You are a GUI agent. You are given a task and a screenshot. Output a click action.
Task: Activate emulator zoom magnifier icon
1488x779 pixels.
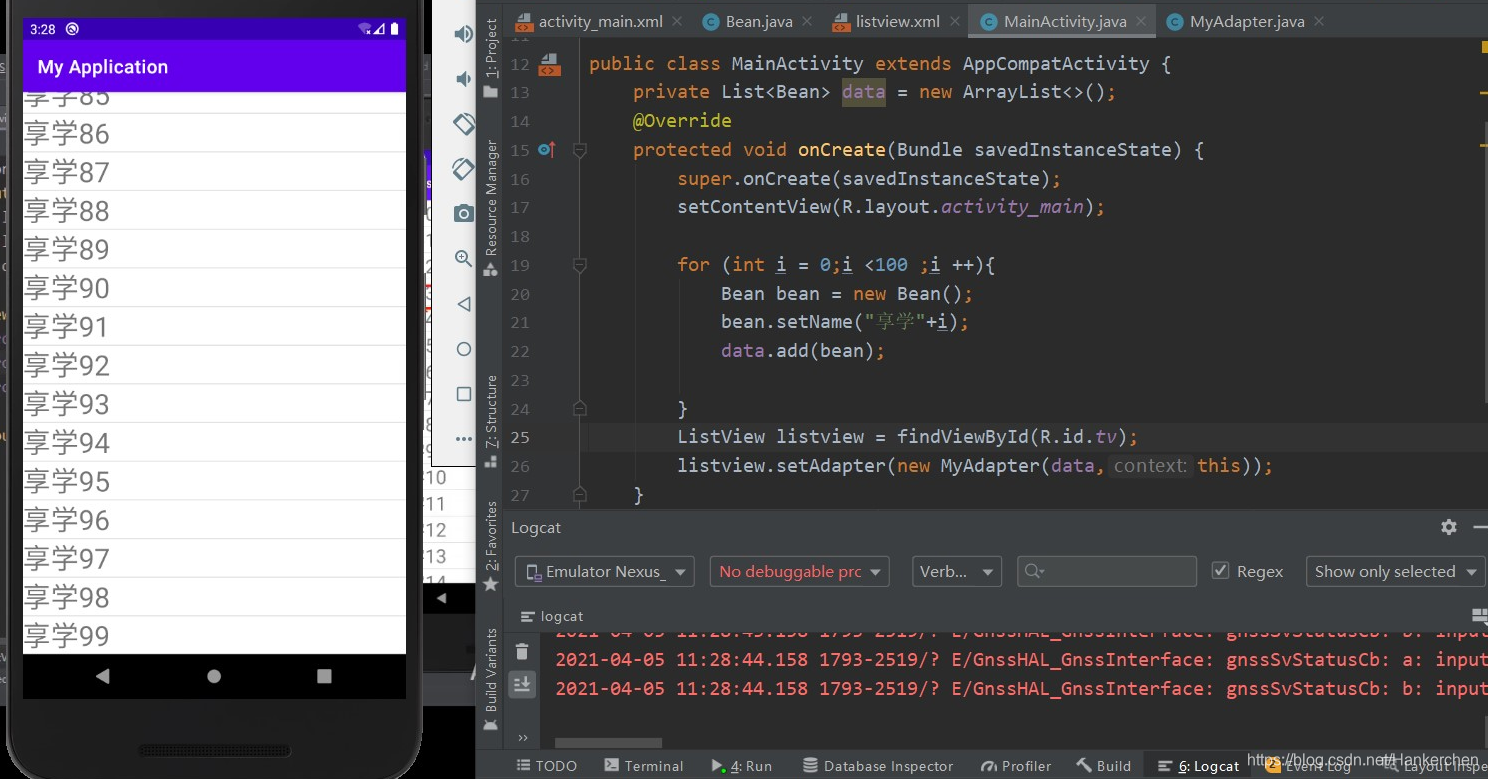point(464,258)
